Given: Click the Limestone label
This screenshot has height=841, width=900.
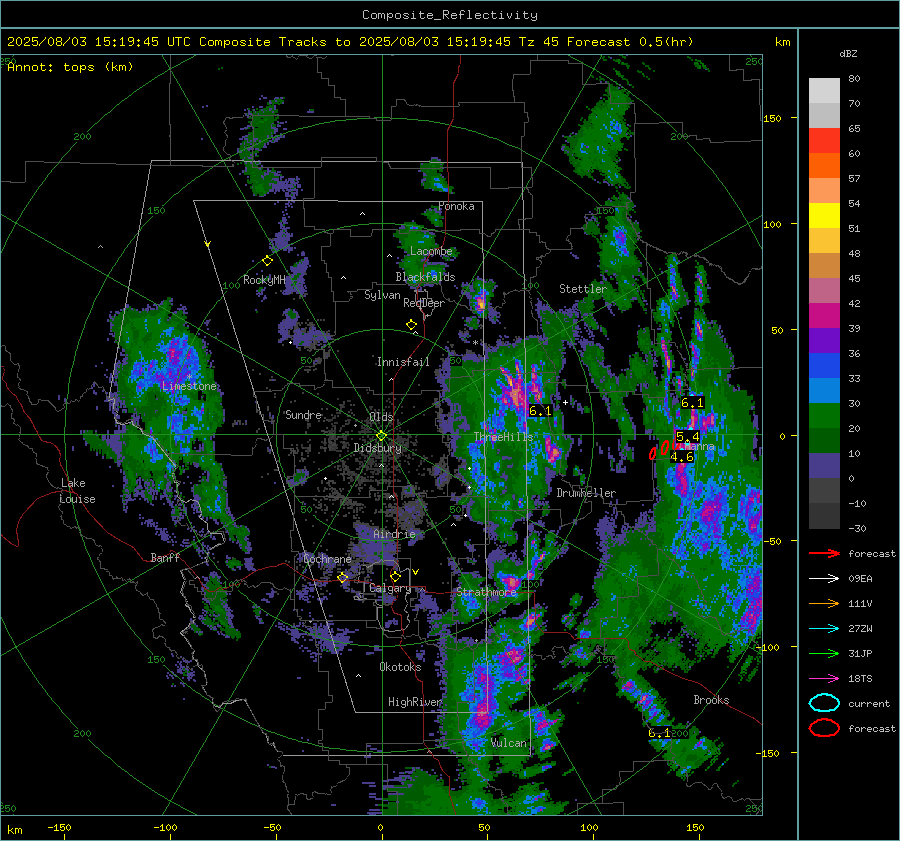Looking at the screenshot, I should (x=189, y=386).
